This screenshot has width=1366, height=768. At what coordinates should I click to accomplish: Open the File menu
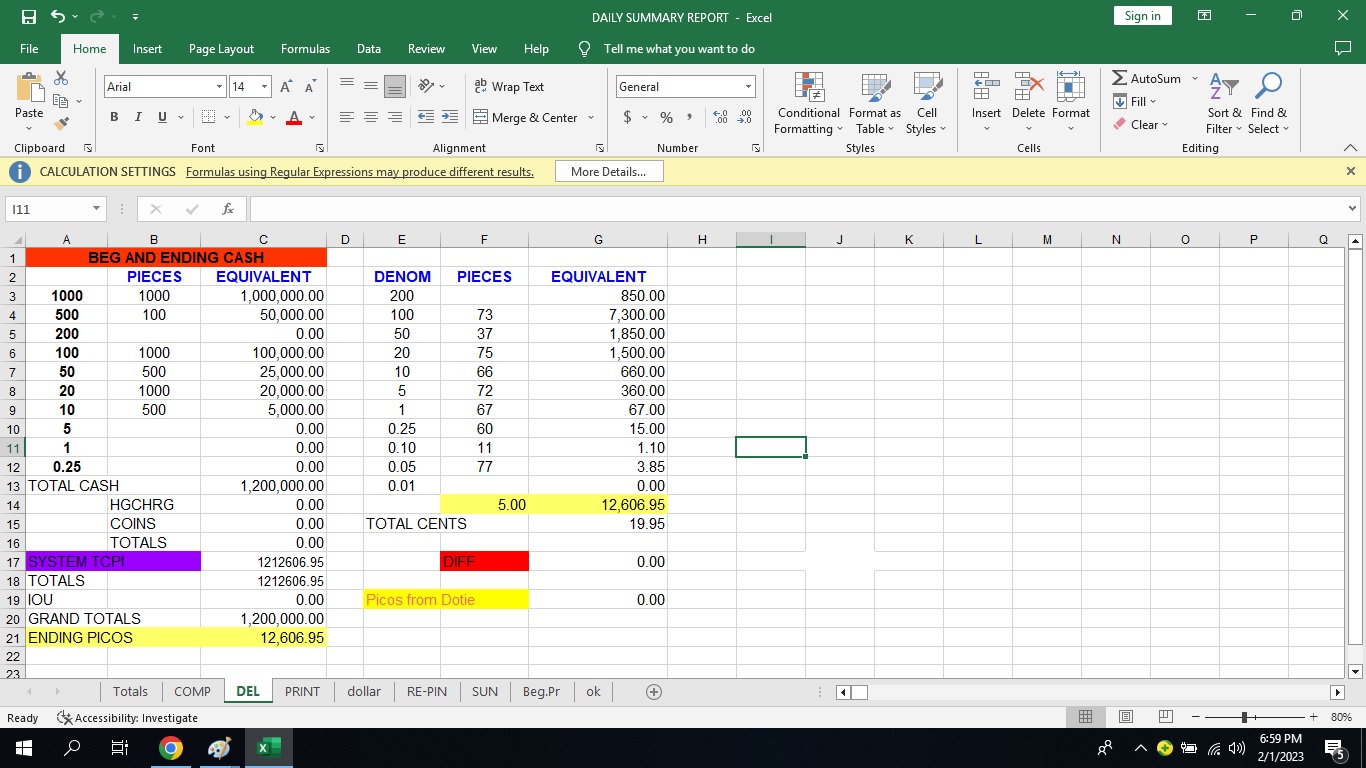tap(29, 48)
